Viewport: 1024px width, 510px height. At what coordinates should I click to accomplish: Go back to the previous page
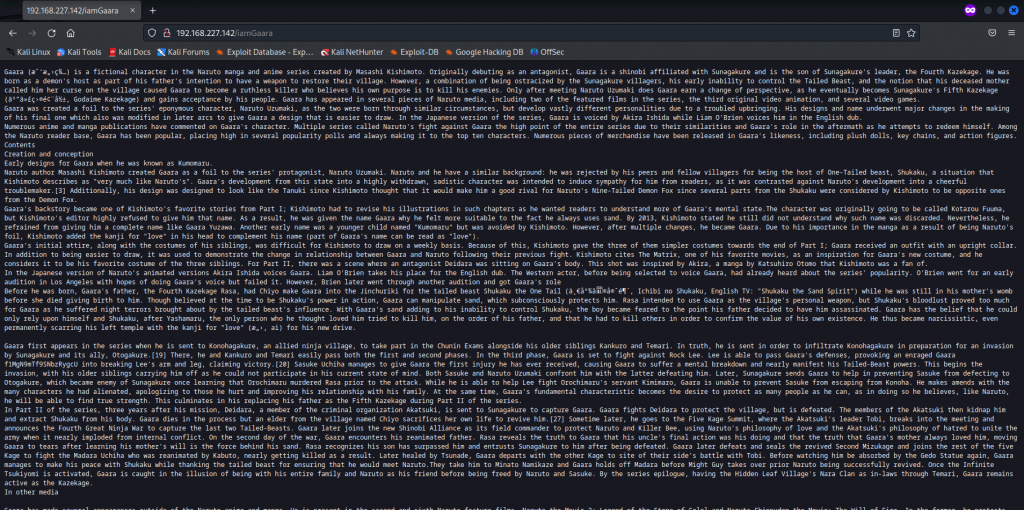coord(12,33)
